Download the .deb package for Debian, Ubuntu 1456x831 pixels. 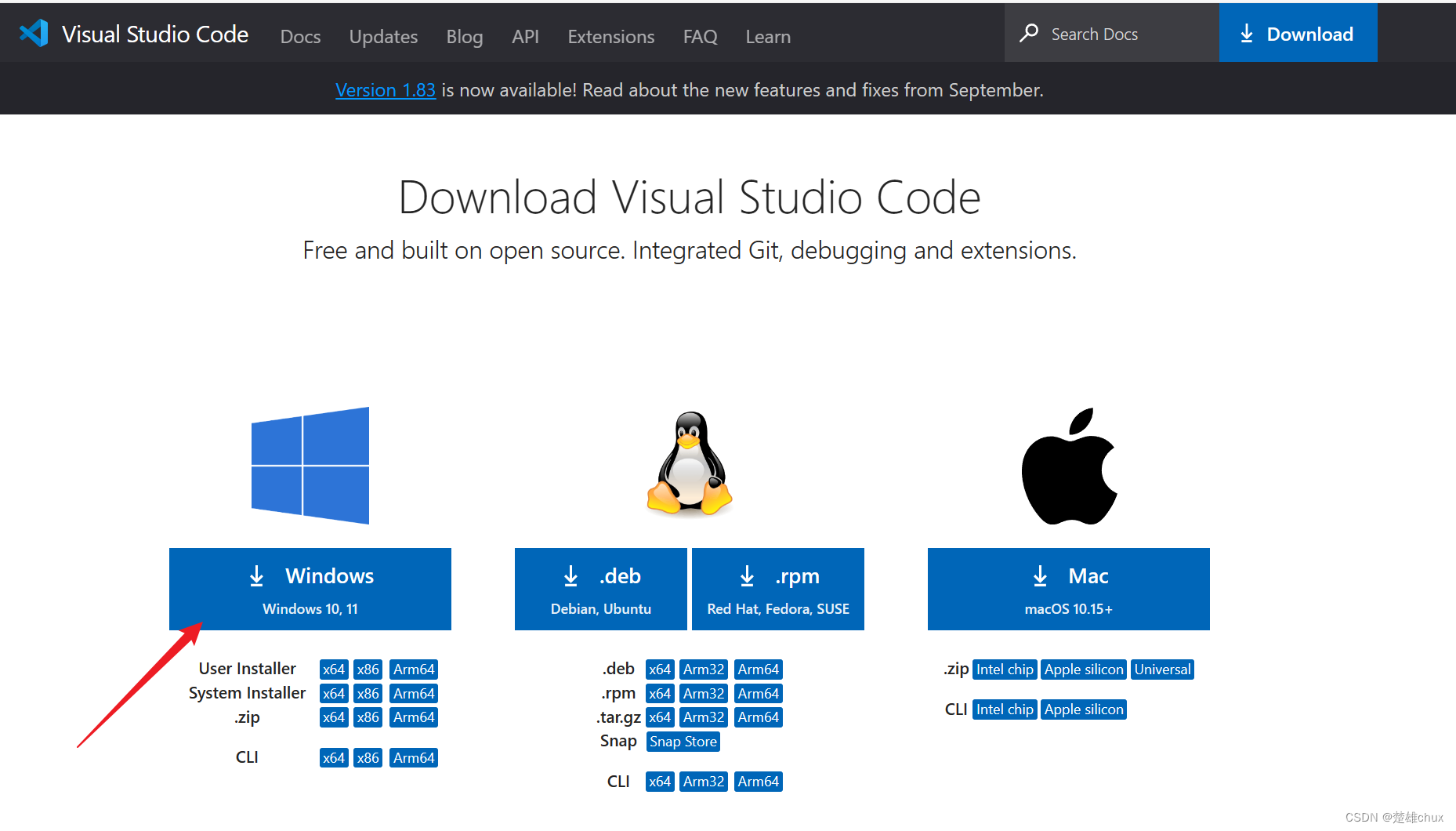tap(600, 589)
